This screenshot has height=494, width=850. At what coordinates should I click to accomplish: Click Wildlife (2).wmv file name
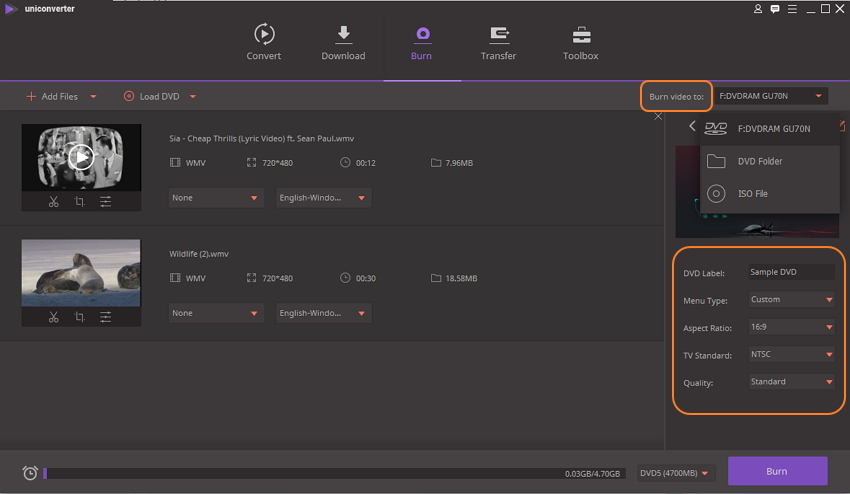[x=199, y=254]
